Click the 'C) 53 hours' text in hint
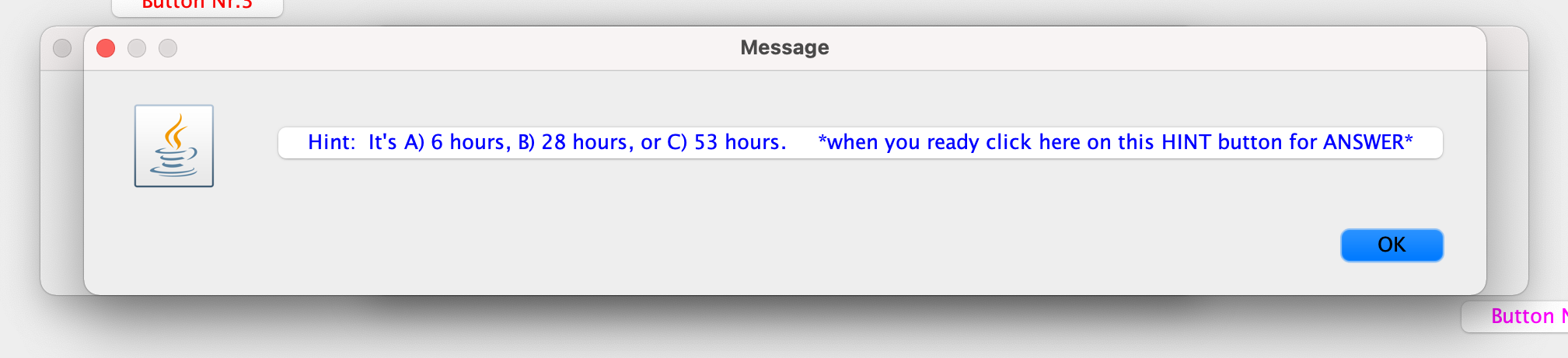The image size is (1568, 358). (x=726, y=142)
